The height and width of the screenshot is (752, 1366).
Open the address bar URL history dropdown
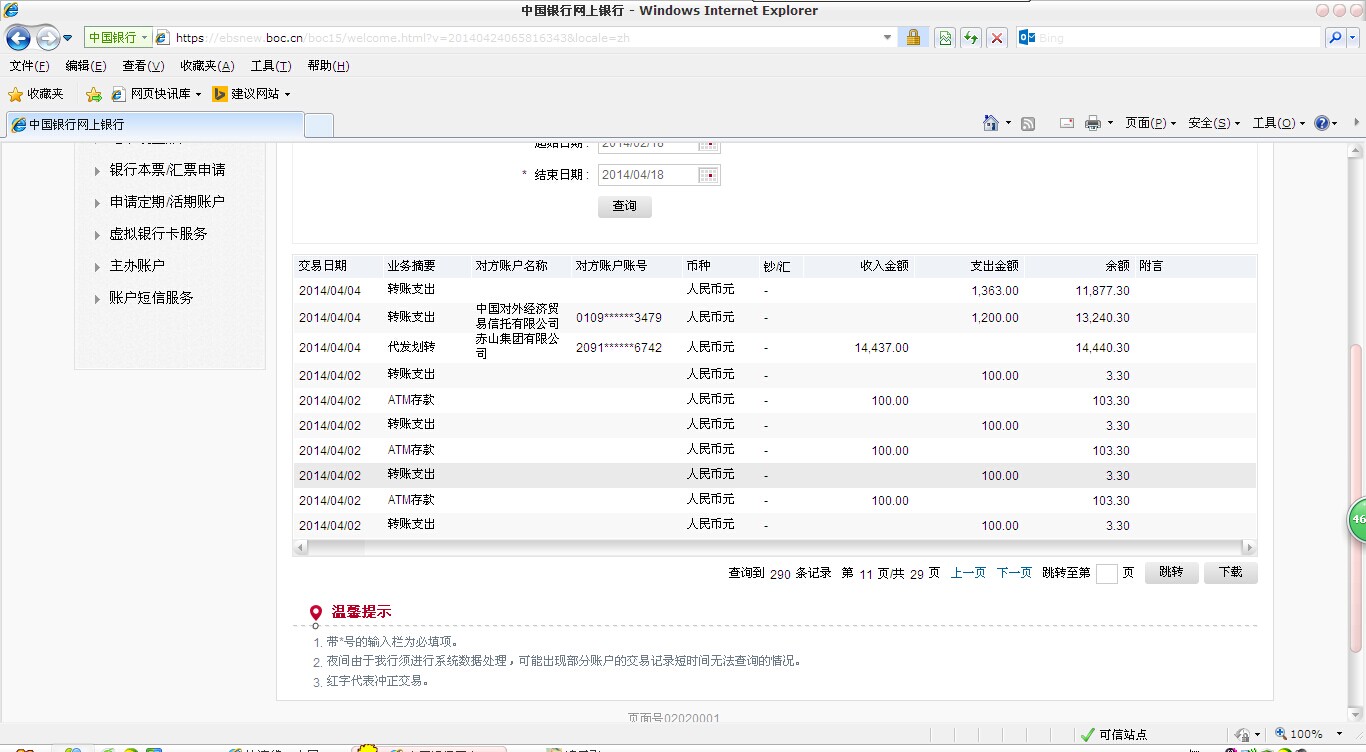point(887,38)
